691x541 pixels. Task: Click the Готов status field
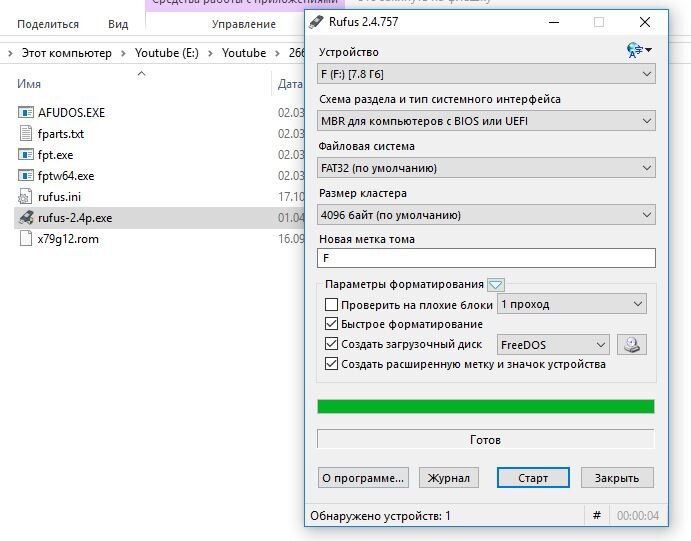(486, 439)
